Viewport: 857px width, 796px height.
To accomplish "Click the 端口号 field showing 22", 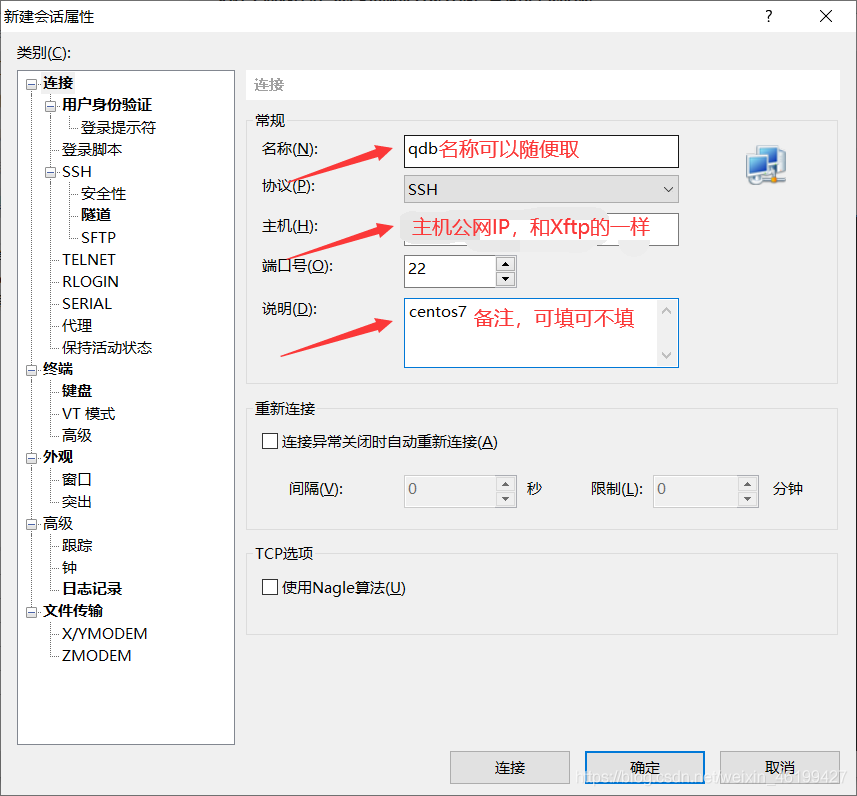I will point(450,271).
